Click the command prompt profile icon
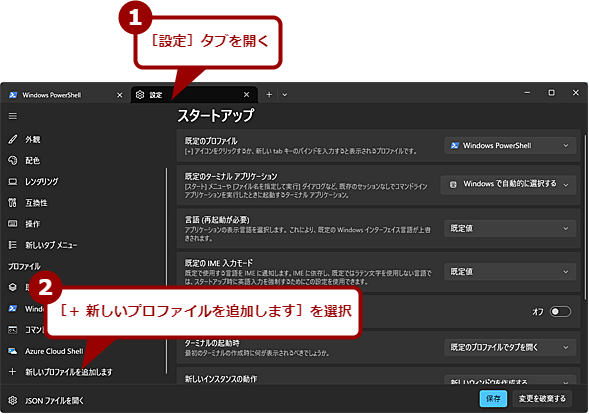This screenshot has height=414, width=589. point(13,330)
